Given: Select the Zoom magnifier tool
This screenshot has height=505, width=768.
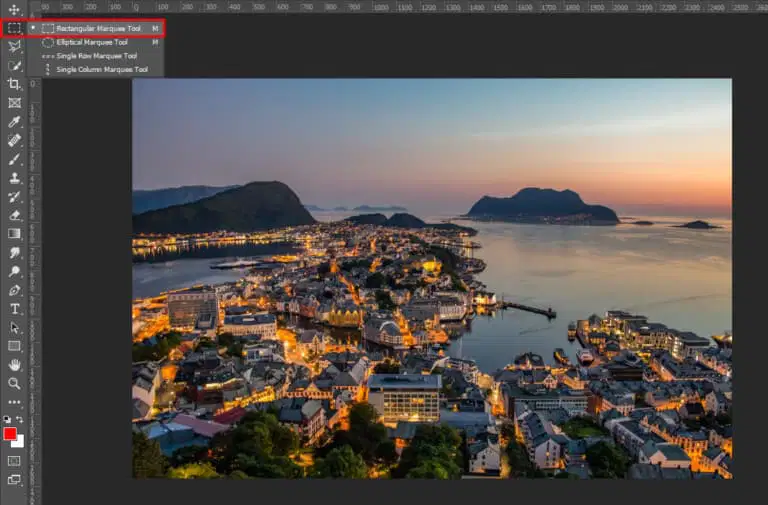Looking at the screenshot, I should click(14, 383).
